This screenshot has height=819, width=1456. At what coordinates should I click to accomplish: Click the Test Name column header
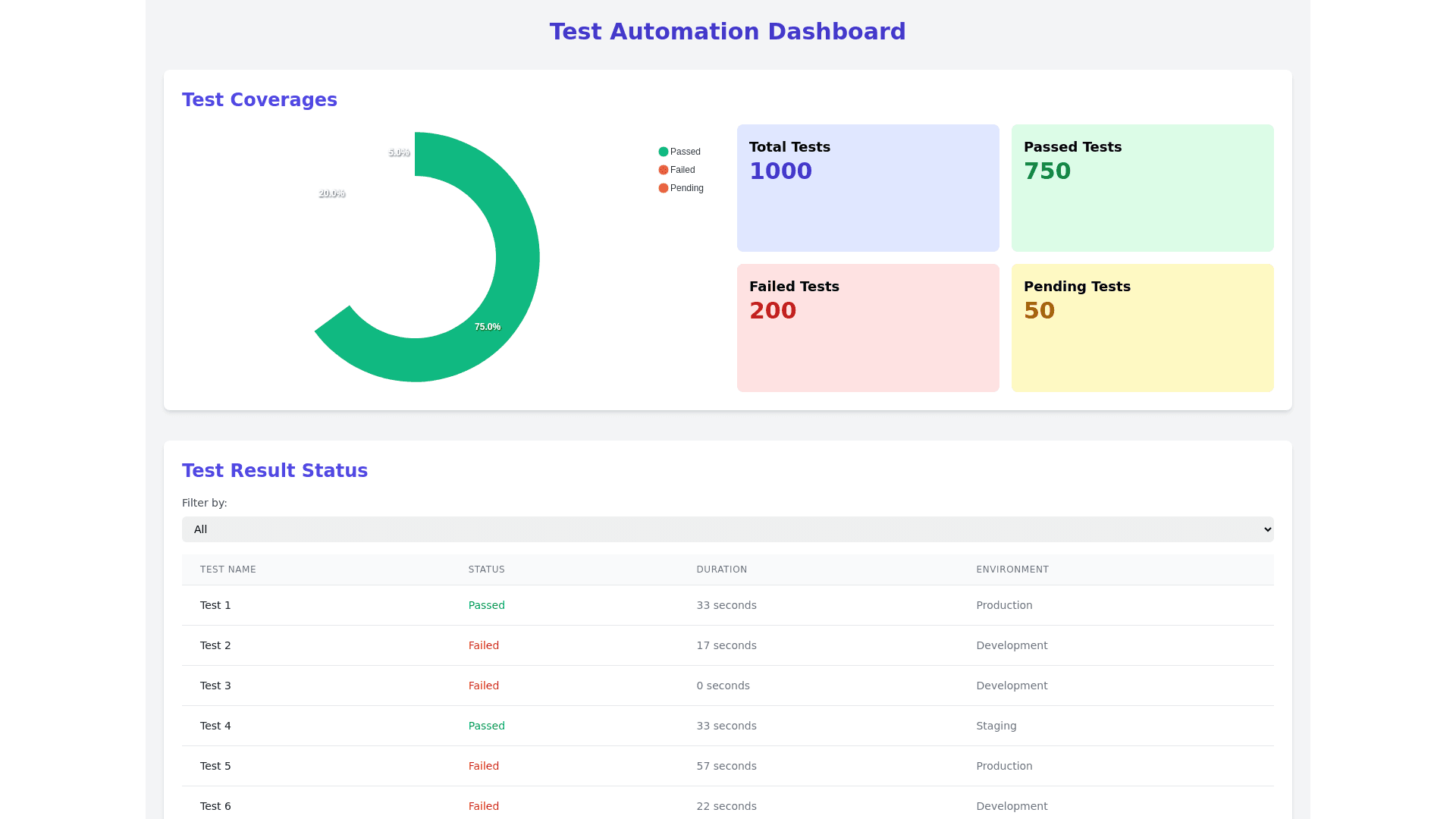(x=228, y=570)
